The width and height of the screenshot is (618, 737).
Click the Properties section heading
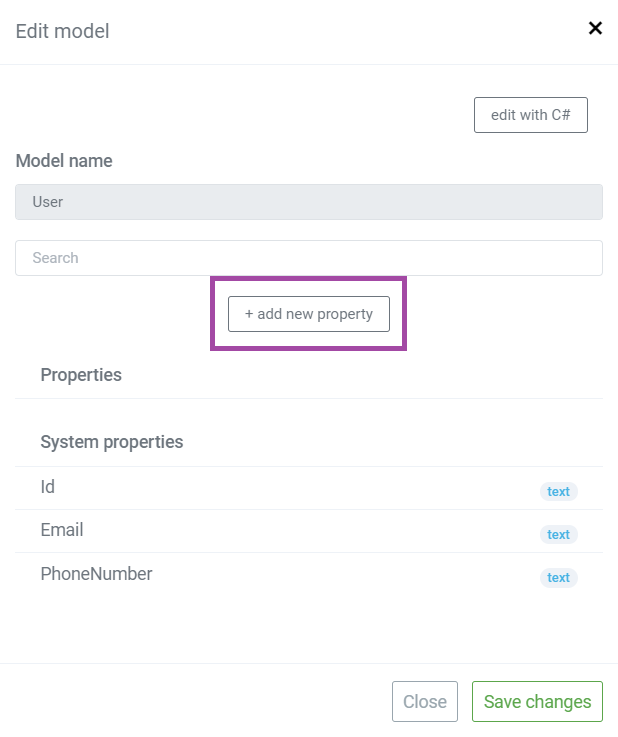81,375
